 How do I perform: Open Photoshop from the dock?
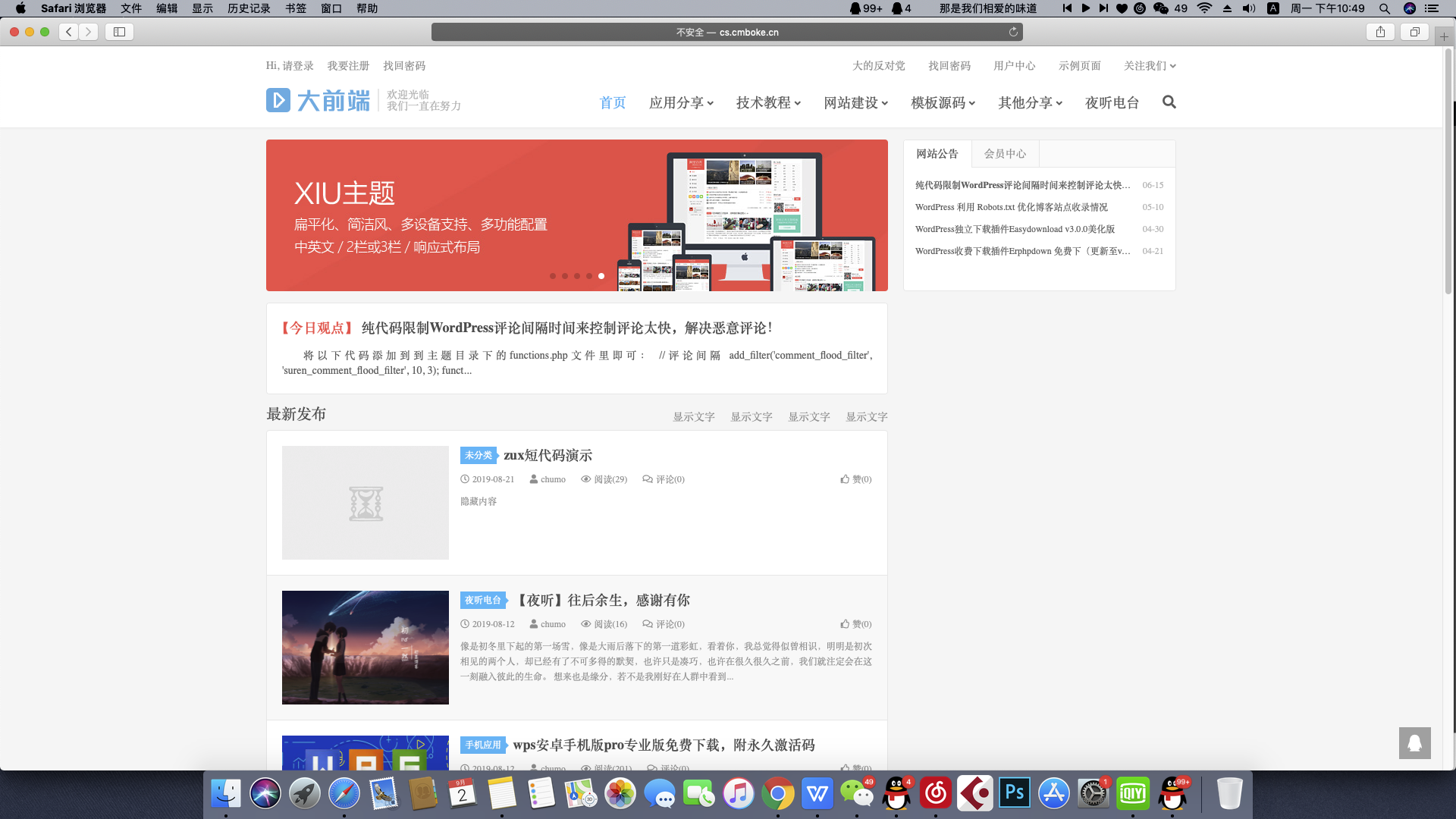(x=1015, y=794)
